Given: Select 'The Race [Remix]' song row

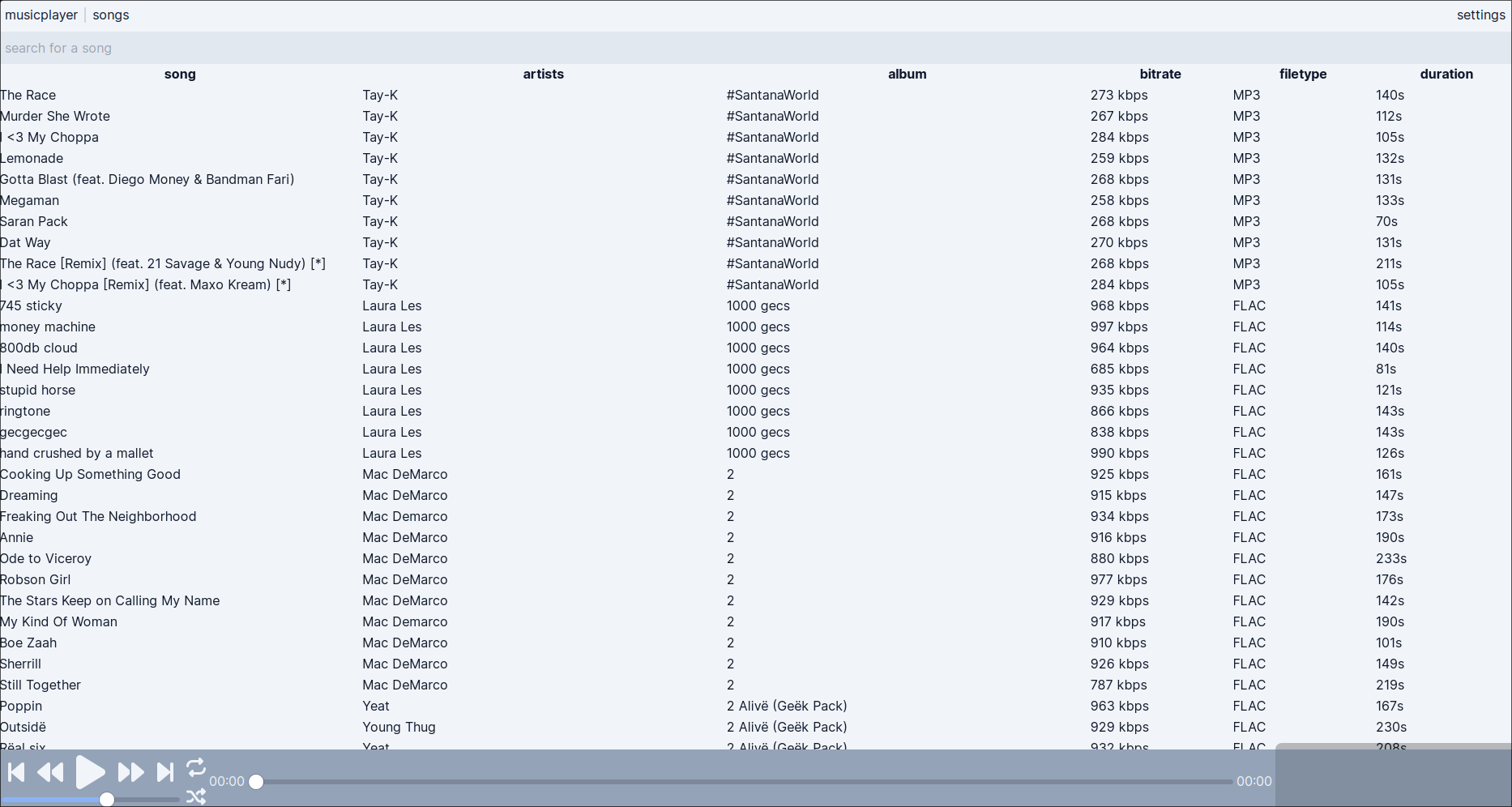Looking at the screenshot, I should [163, 263].
